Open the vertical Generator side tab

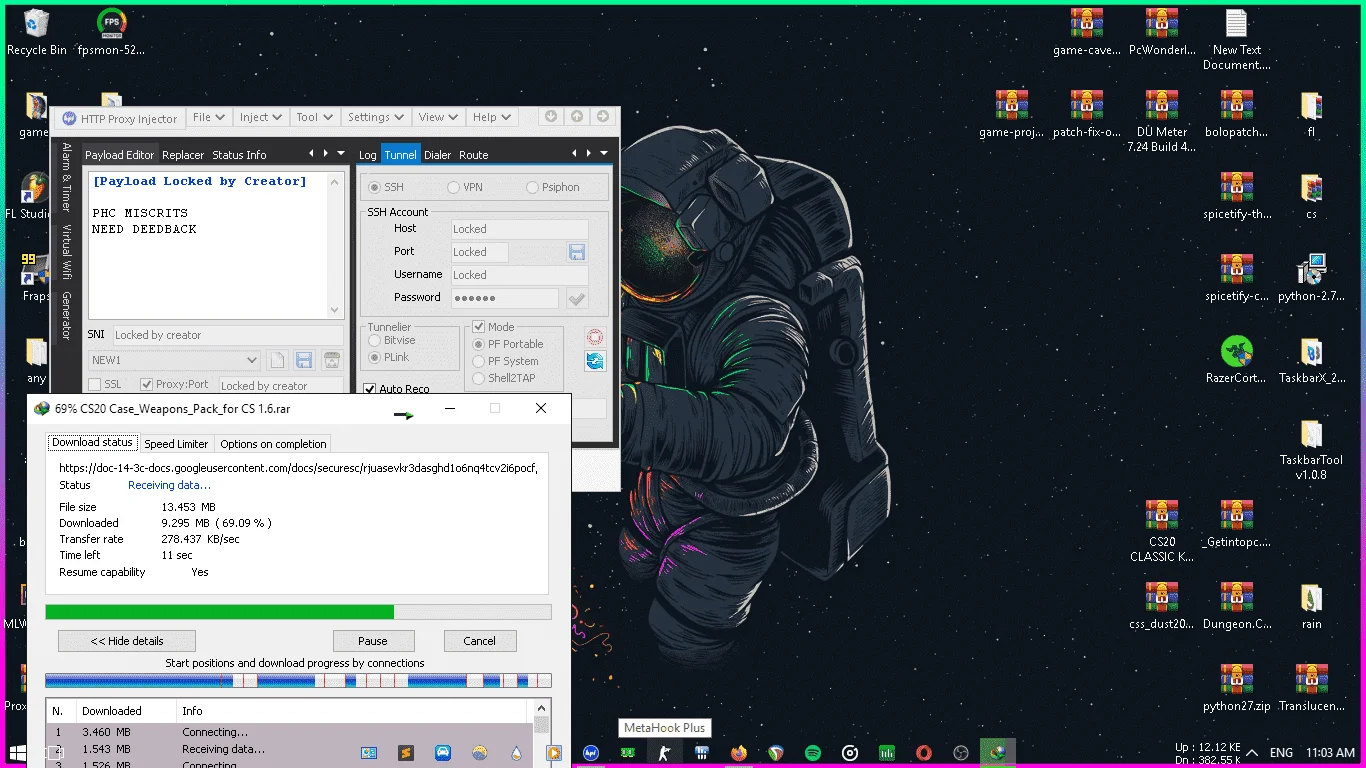[x=67, y=316]
